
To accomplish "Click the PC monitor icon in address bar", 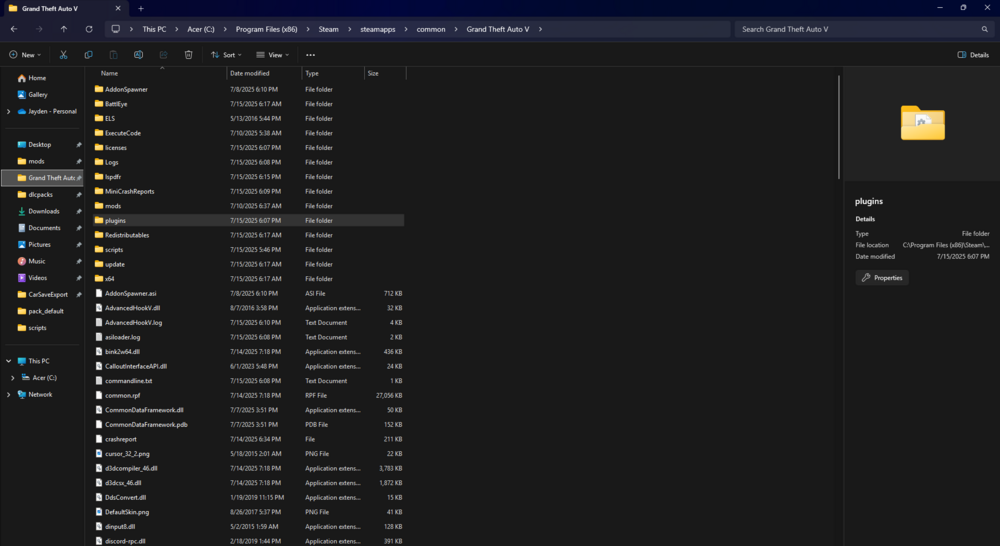I will point(115,29).
